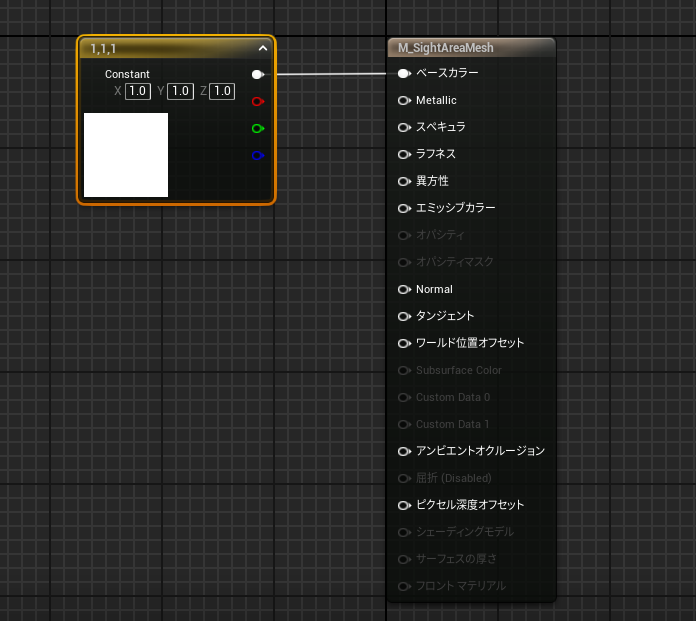The height and width of the screenshot is (621, 696).
Task: Click the ワールド位置オフセット input pin
Action: pyautogui.click(x=404, y=343)
